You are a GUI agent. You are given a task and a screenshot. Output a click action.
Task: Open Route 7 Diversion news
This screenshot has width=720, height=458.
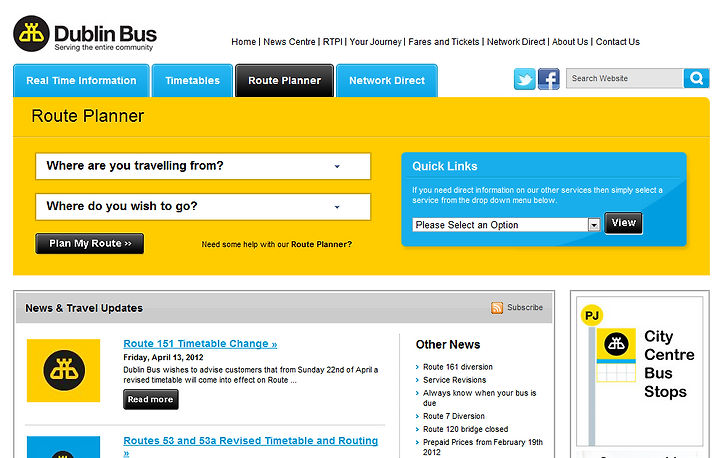[x=454, y=416]
